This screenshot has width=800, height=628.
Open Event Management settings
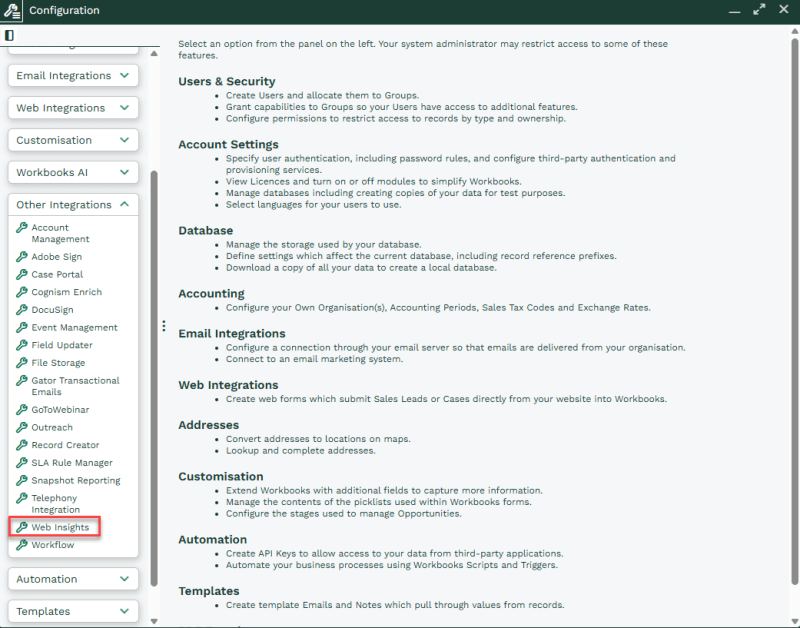click(74, 328)
